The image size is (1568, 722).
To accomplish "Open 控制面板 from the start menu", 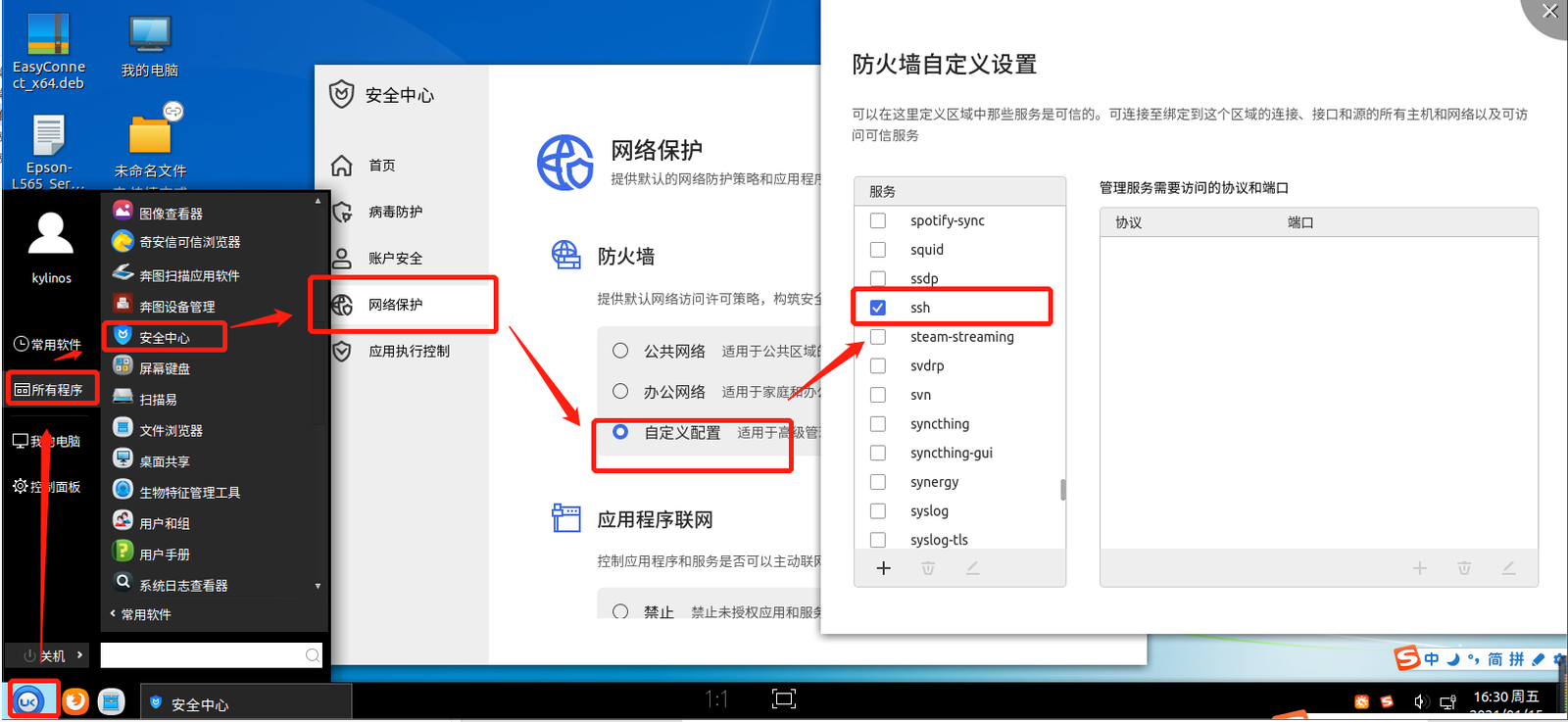I will (x=47, y=487).
